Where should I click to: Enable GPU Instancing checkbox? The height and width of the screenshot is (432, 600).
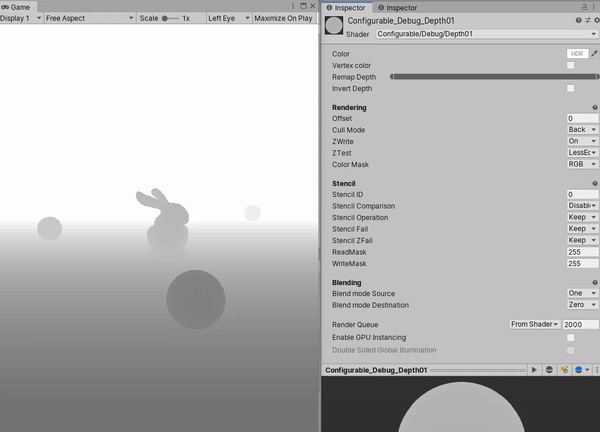pos(571,337)
